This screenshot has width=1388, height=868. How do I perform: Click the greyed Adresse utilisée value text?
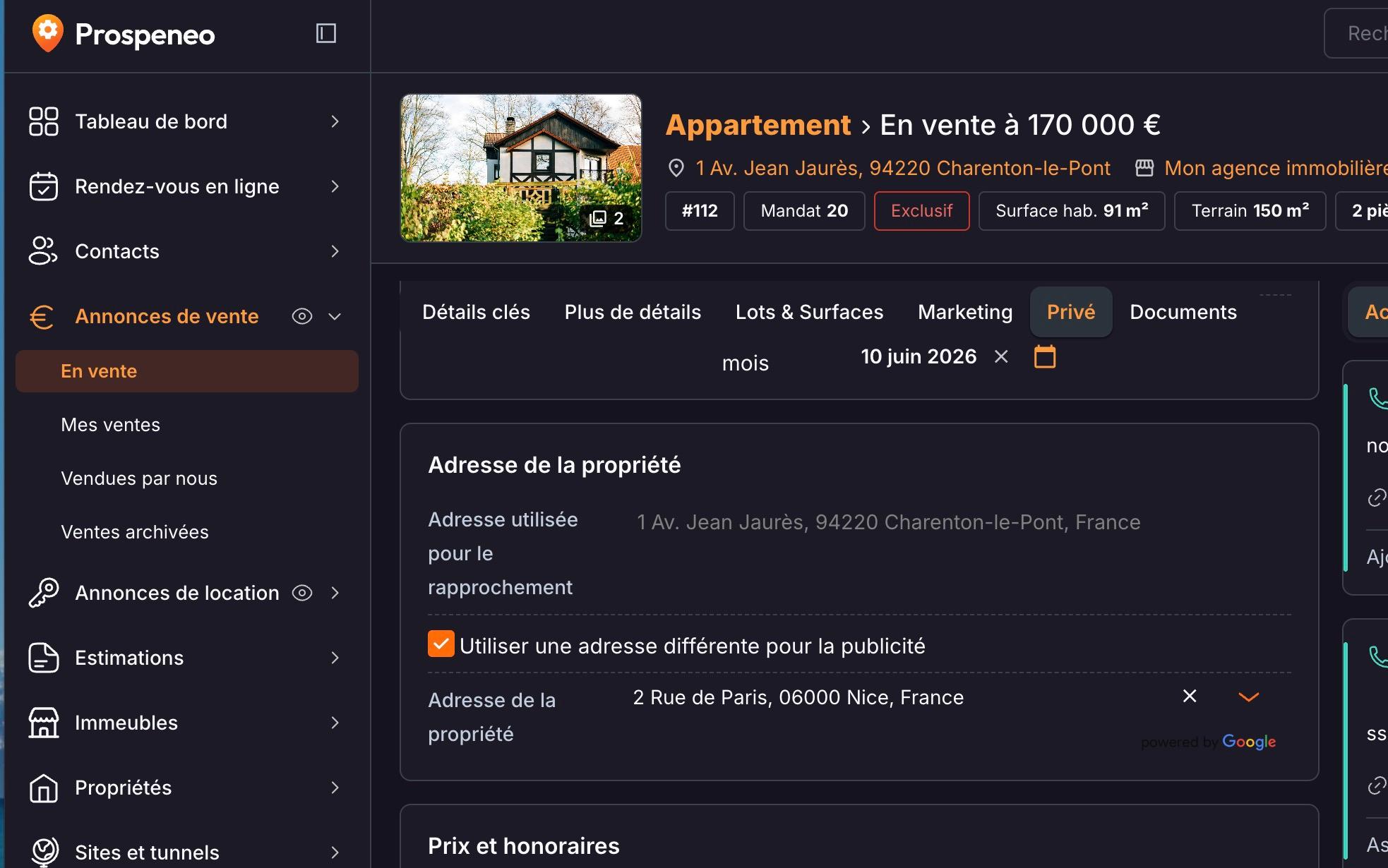click(x=888, y=522)
